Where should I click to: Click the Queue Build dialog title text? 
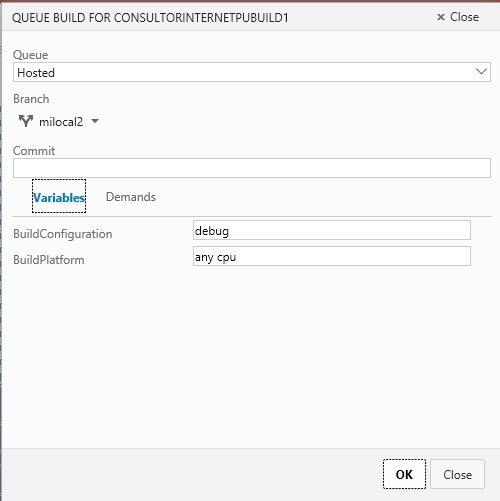[x=150, y=18]
